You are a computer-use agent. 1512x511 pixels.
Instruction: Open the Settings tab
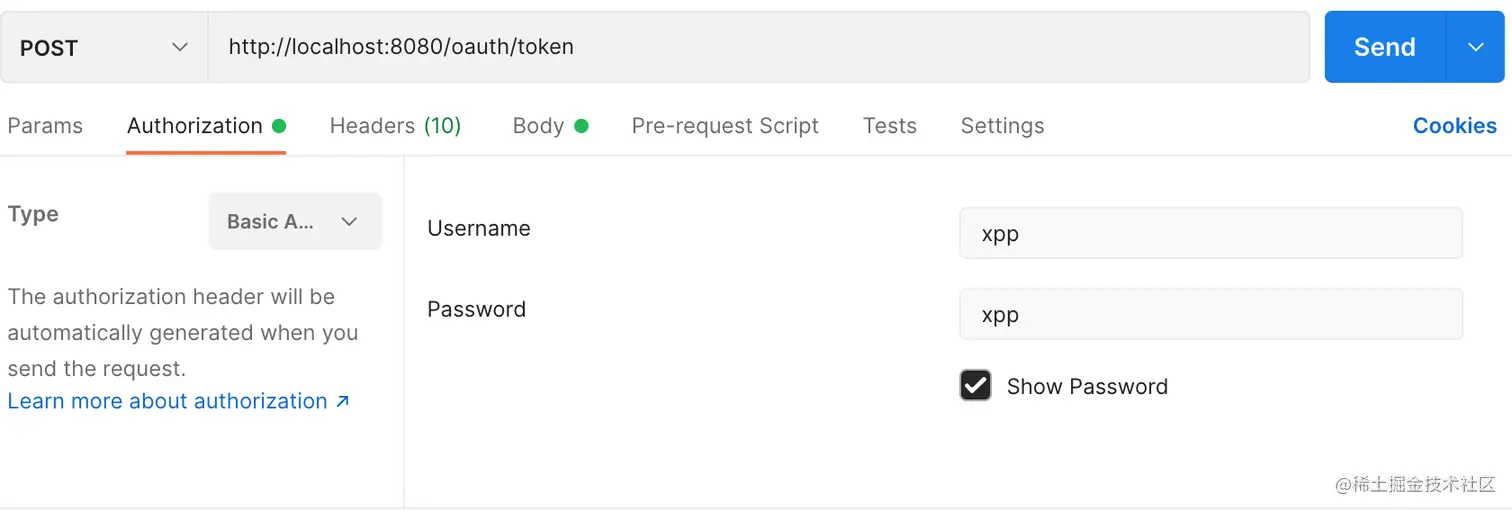click(1002, 126)
